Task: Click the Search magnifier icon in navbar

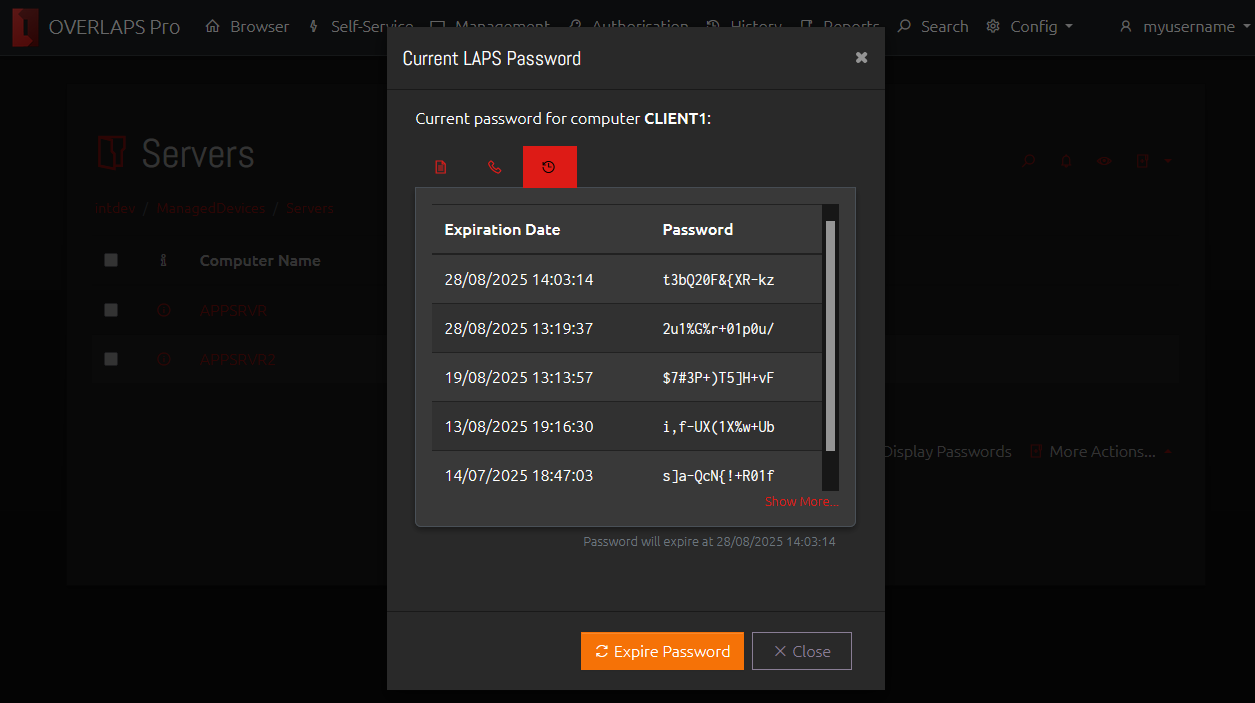Action: click(x=904, y=27)
